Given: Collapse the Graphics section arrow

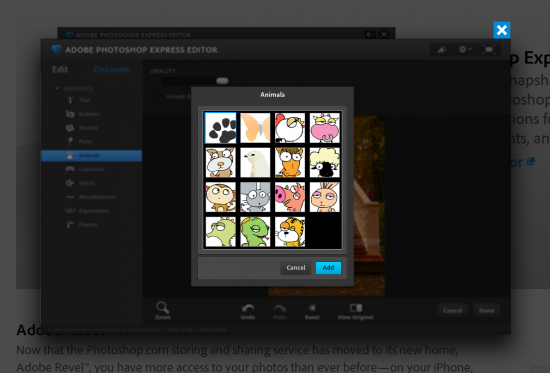Looking at the screenshot, I should click(57, 88).
